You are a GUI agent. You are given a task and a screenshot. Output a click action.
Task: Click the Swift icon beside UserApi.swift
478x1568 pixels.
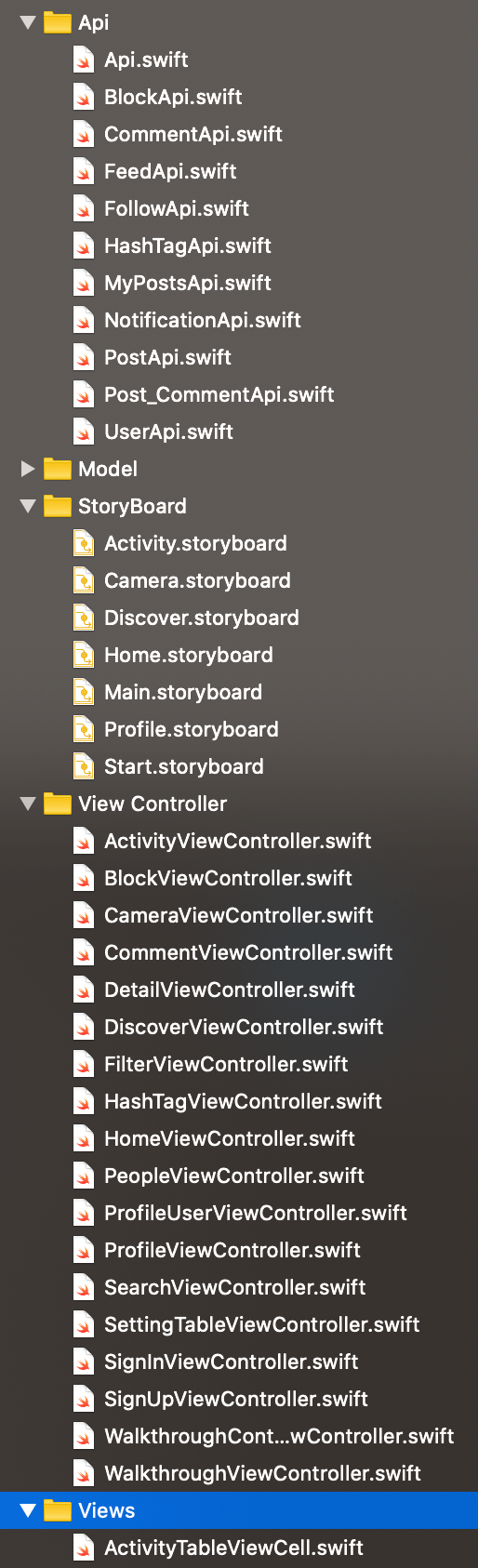(x=84, y=432)
